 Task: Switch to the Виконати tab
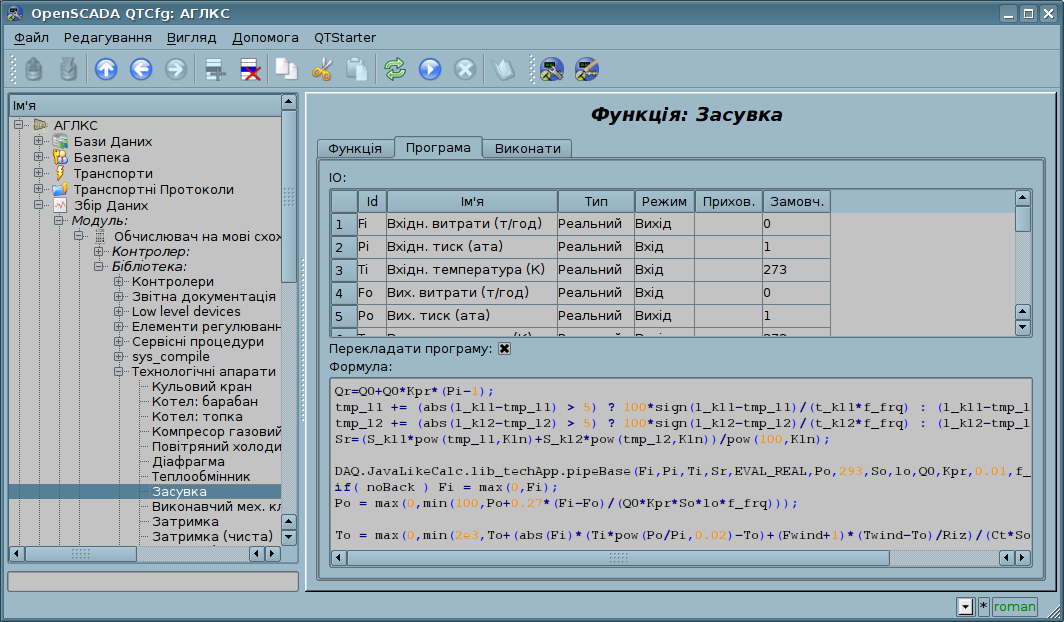click(527, 148)
